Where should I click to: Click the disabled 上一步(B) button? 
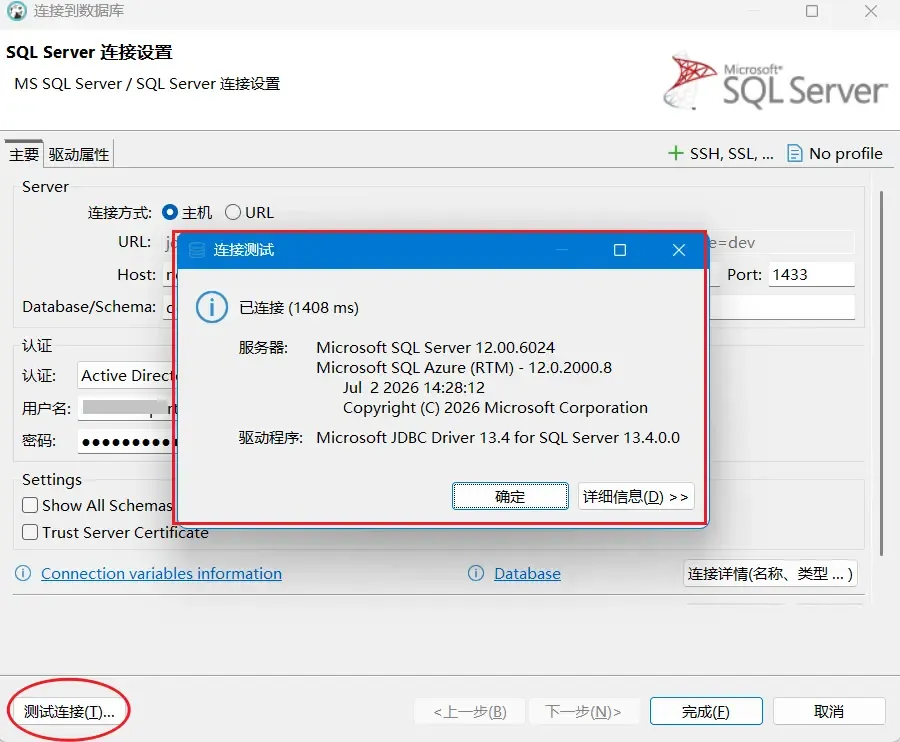click(470, 712)
